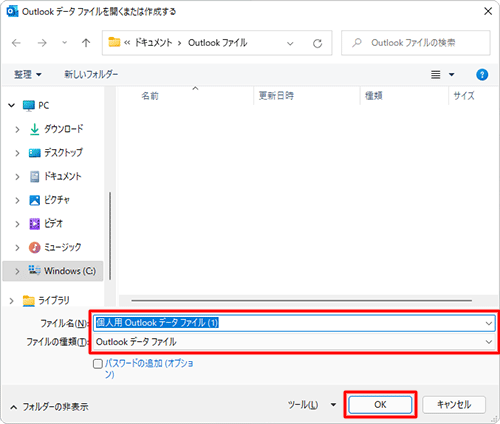Viewport: 500px width, 424px height.
Task: Click the navigation pane vertical scrollbar
Action: [110, 236]
